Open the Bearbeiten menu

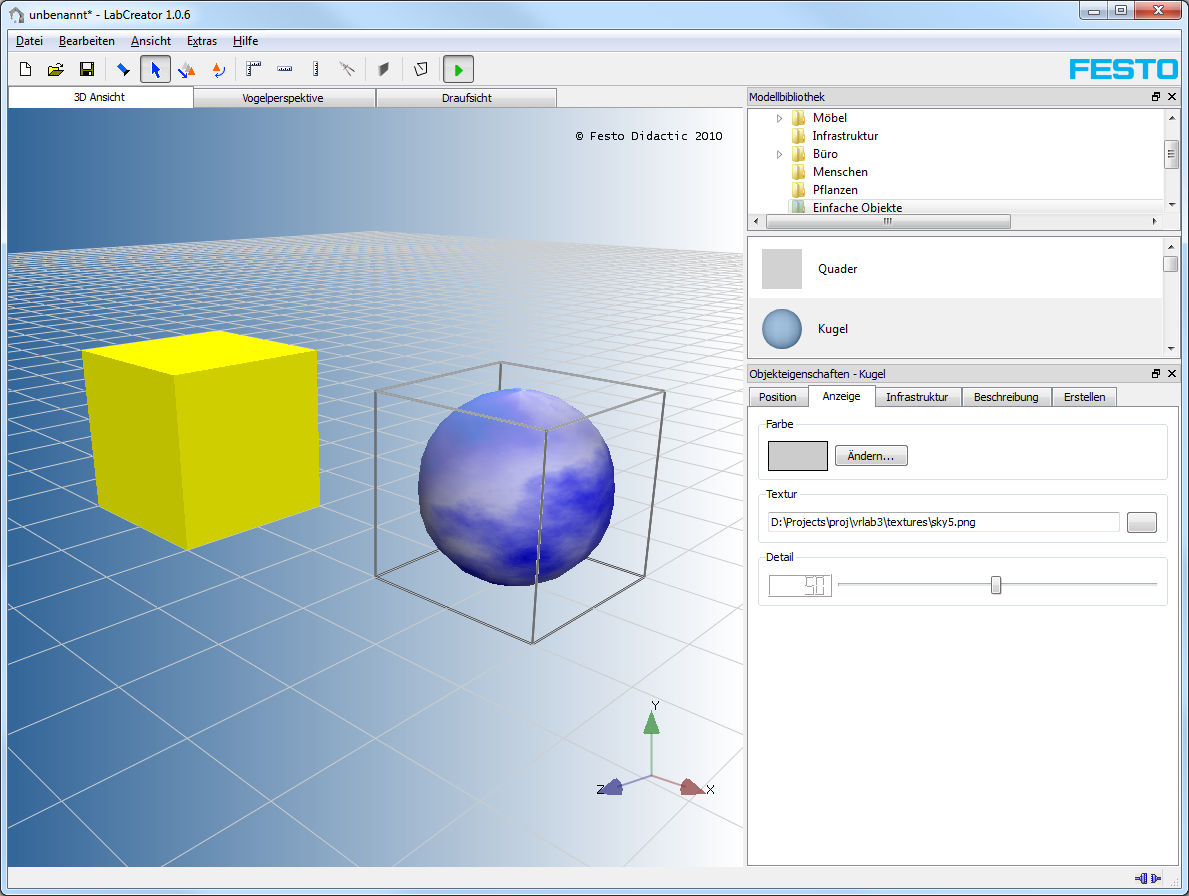click(x=86, y=41)
